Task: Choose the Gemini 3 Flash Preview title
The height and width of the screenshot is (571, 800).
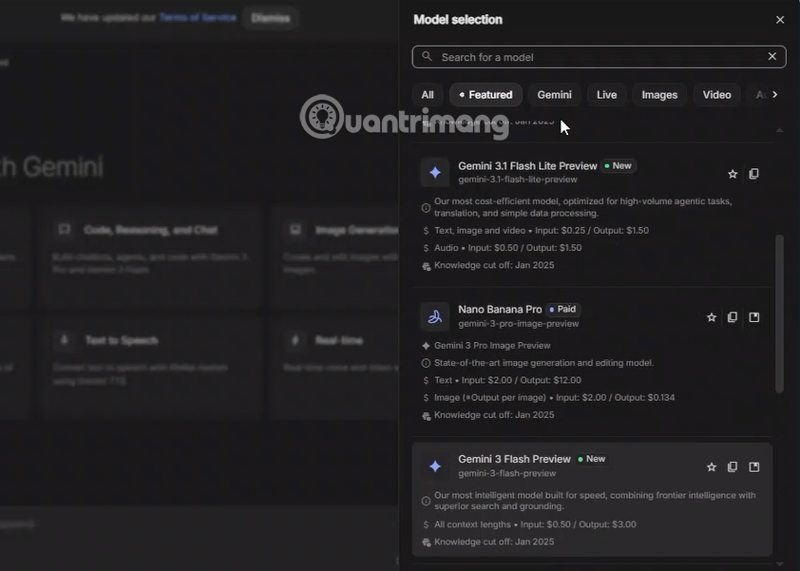Action: point(514,459)
